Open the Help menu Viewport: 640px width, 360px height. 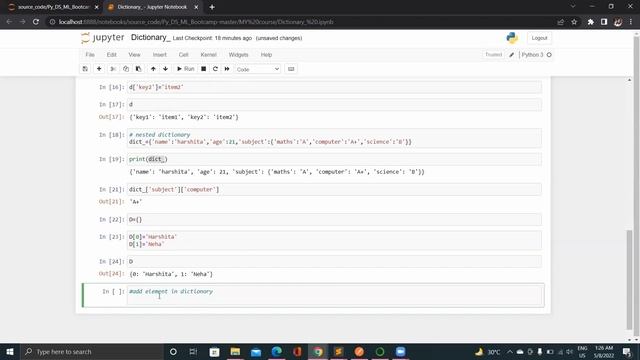click(266, 55)
